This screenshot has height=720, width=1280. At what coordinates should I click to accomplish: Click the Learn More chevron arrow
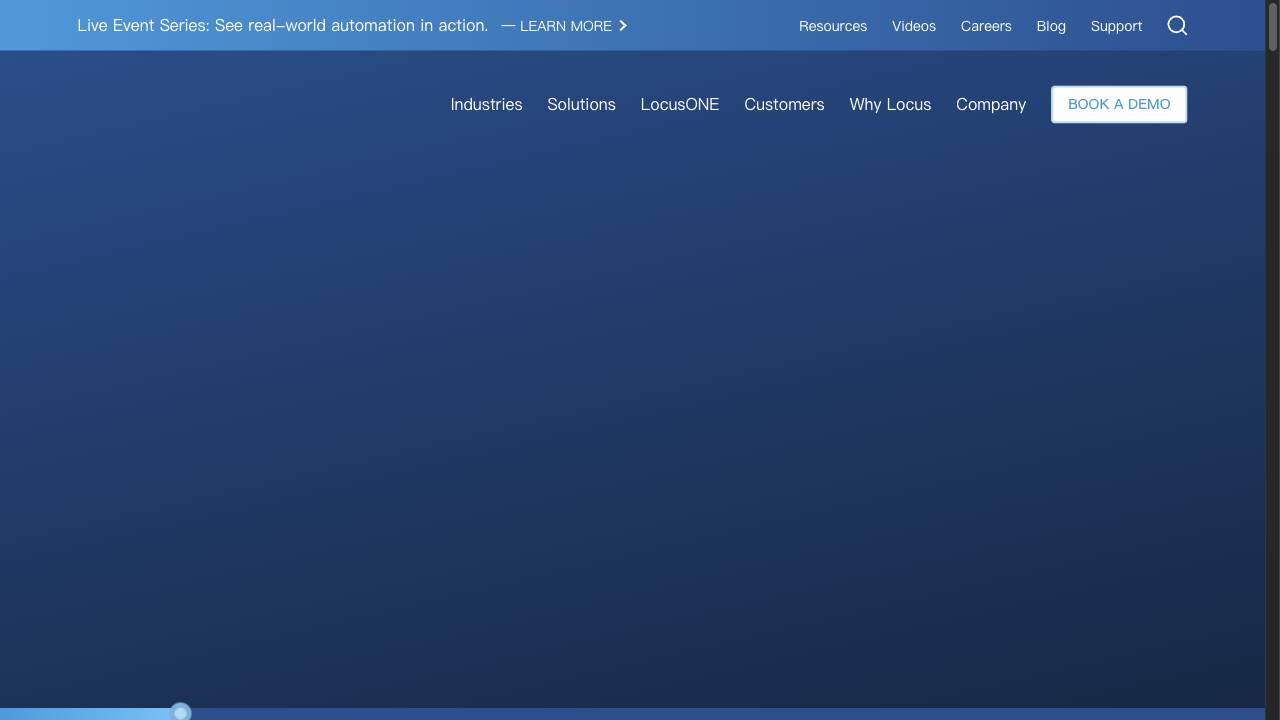tap(623, 26)
